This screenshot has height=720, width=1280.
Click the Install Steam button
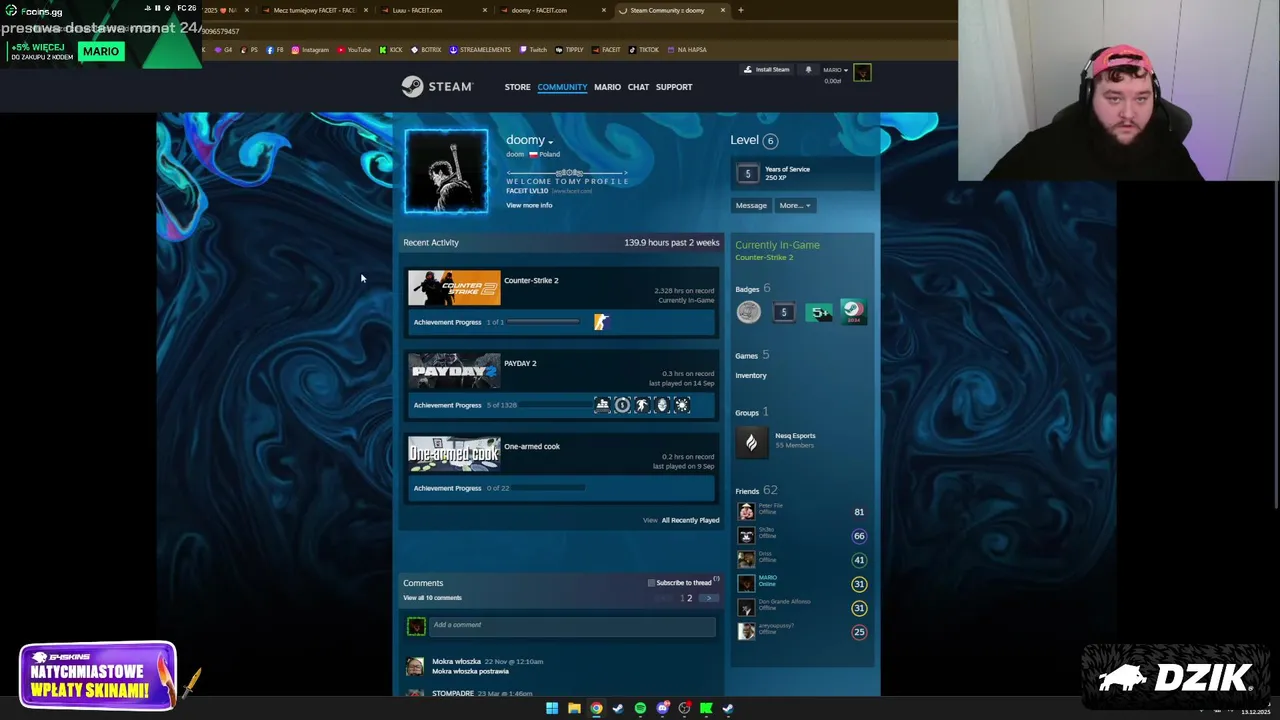tap(767, 70)
